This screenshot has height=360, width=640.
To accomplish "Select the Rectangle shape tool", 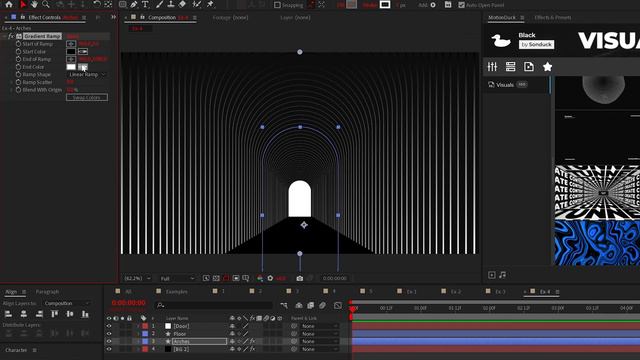I will click(x=122, y=4).
